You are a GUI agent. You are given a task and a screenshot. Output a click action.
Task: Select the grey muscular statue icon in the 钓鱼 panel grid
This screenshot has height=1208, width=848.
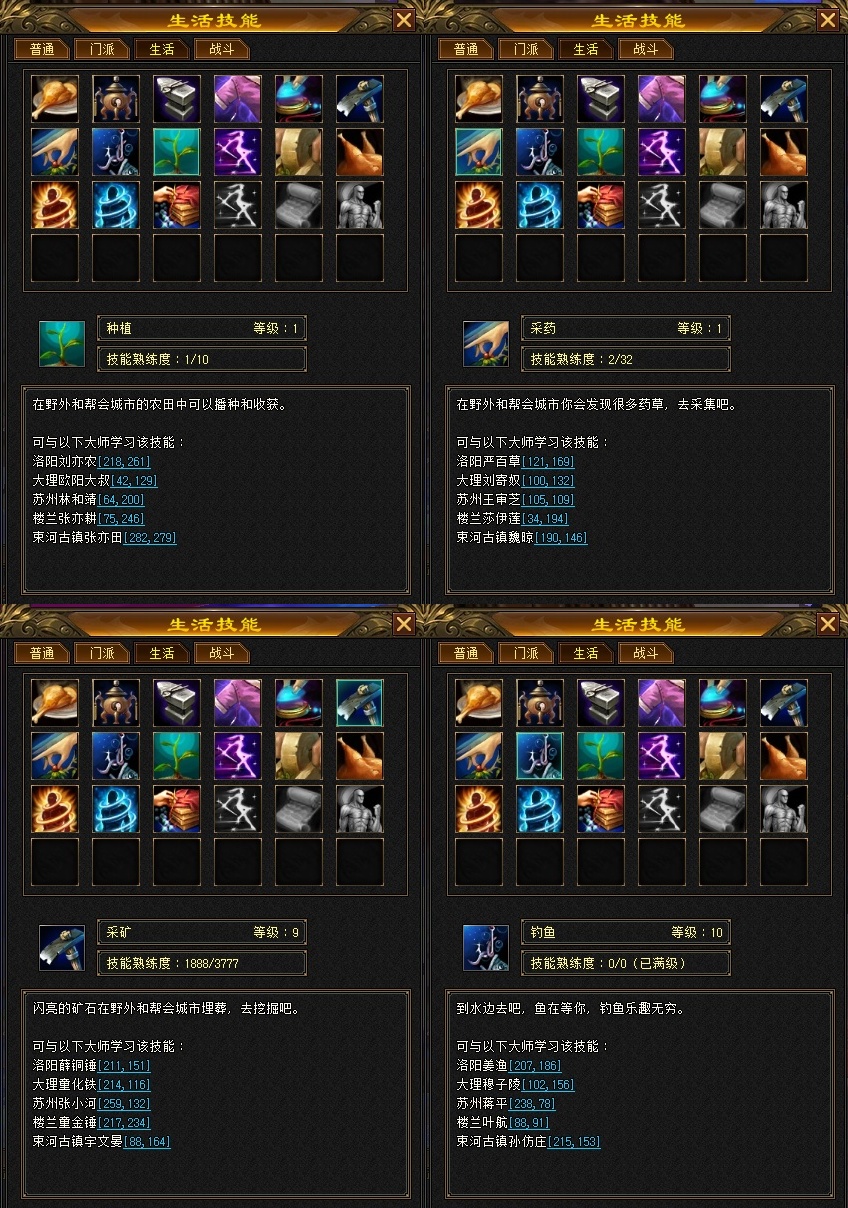coord(784,809)
